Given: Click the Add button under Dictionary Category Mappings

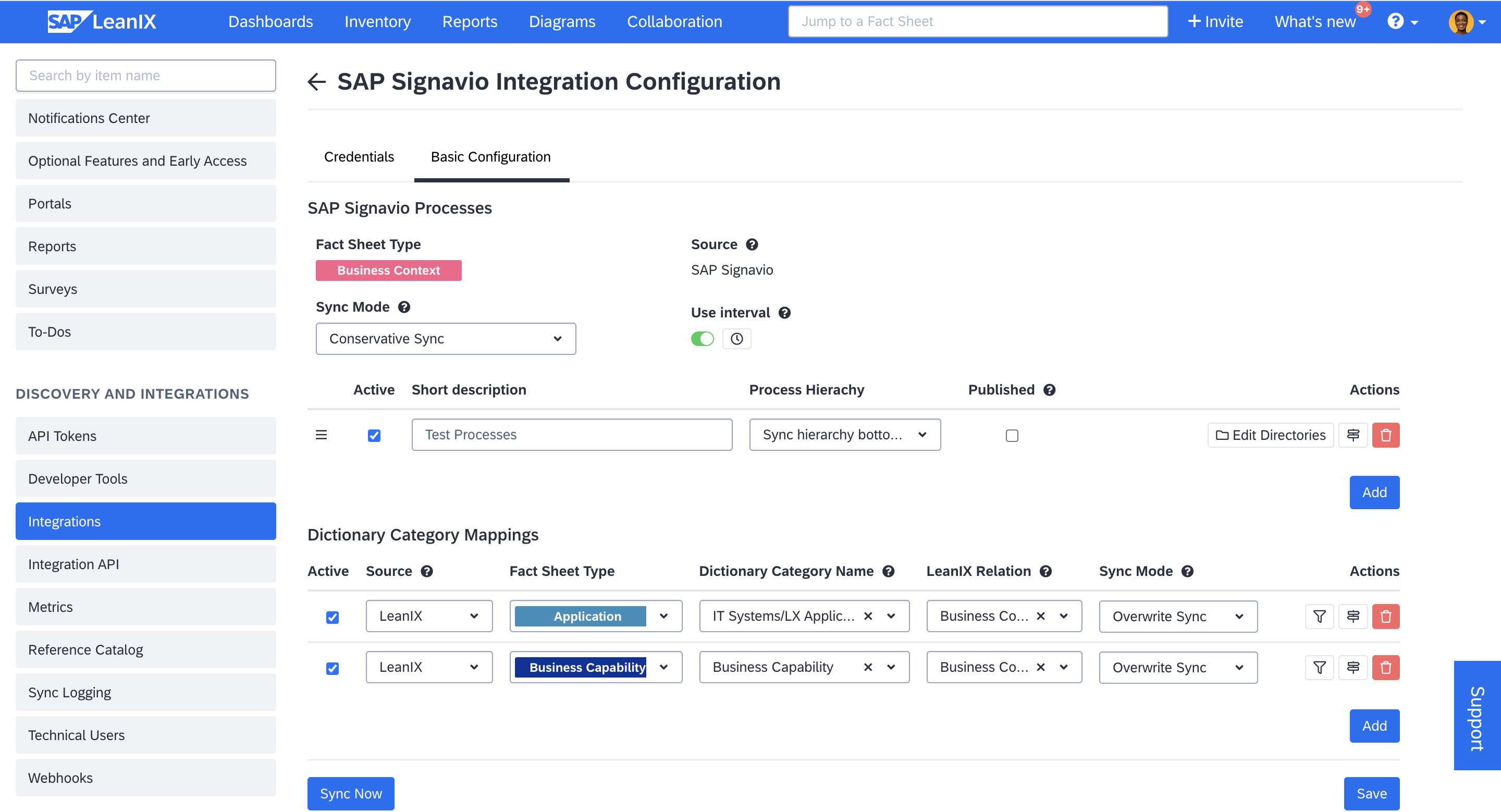Looking at the screenshot, I should [x=1374, y=725].
